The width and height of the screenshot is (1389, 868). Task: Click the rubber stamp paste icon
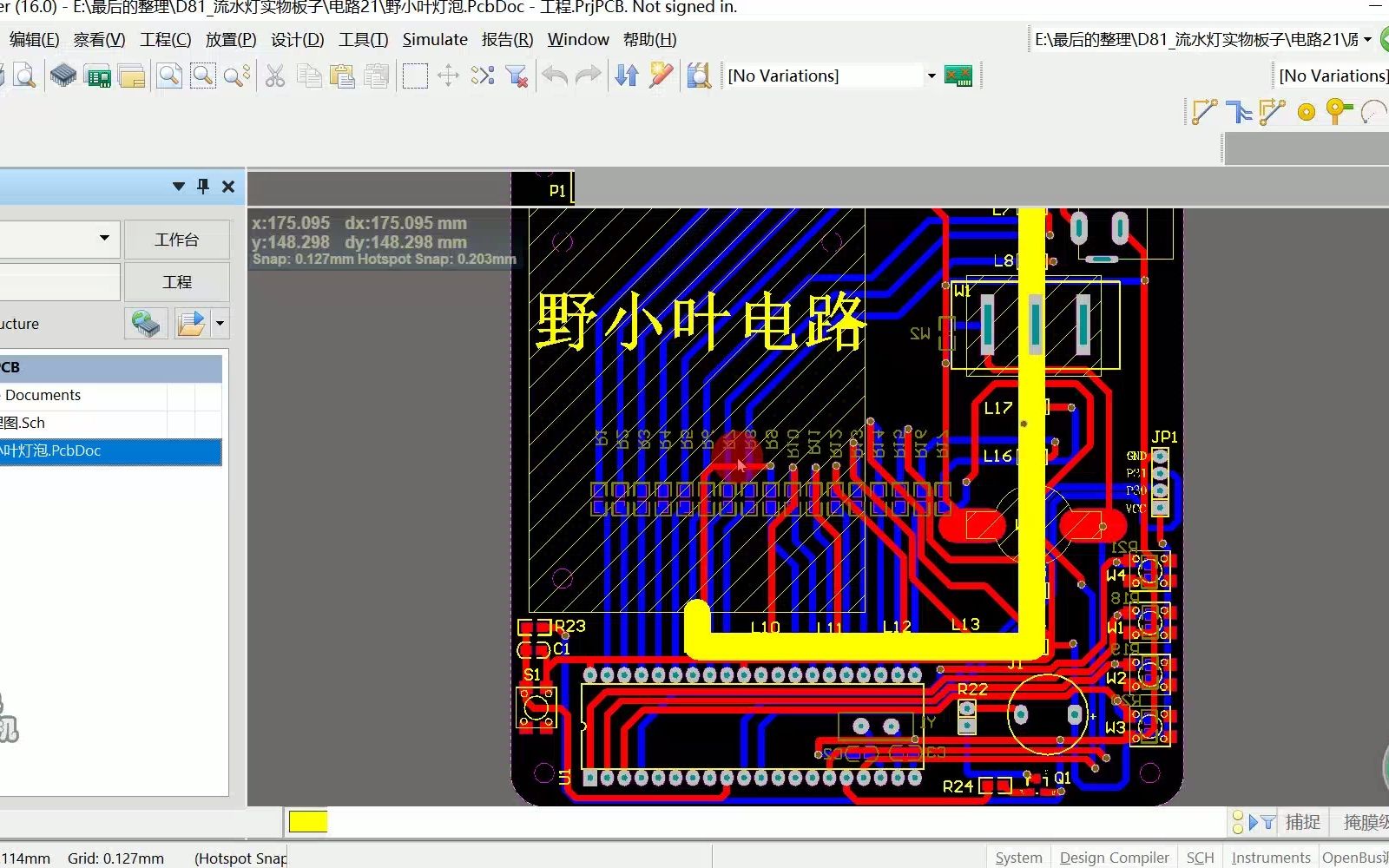[x=377, y=76]
